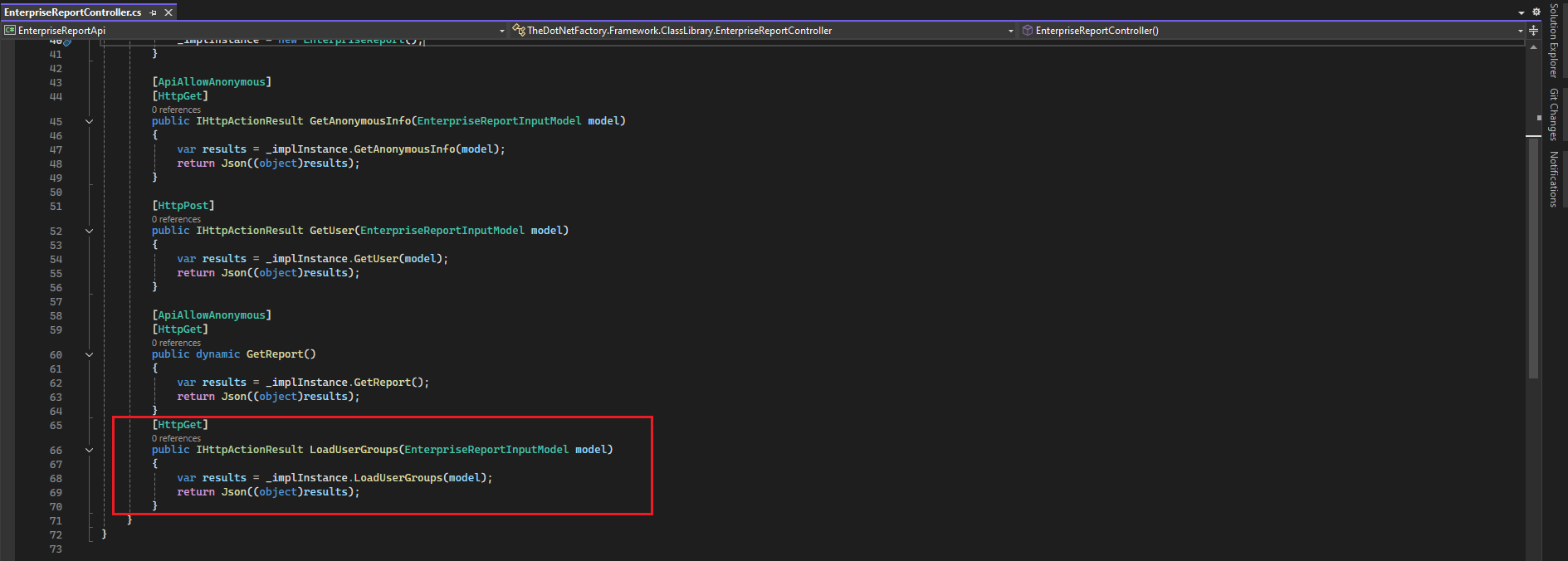Click the 'model' parameter on line 45

coord(603,121)
